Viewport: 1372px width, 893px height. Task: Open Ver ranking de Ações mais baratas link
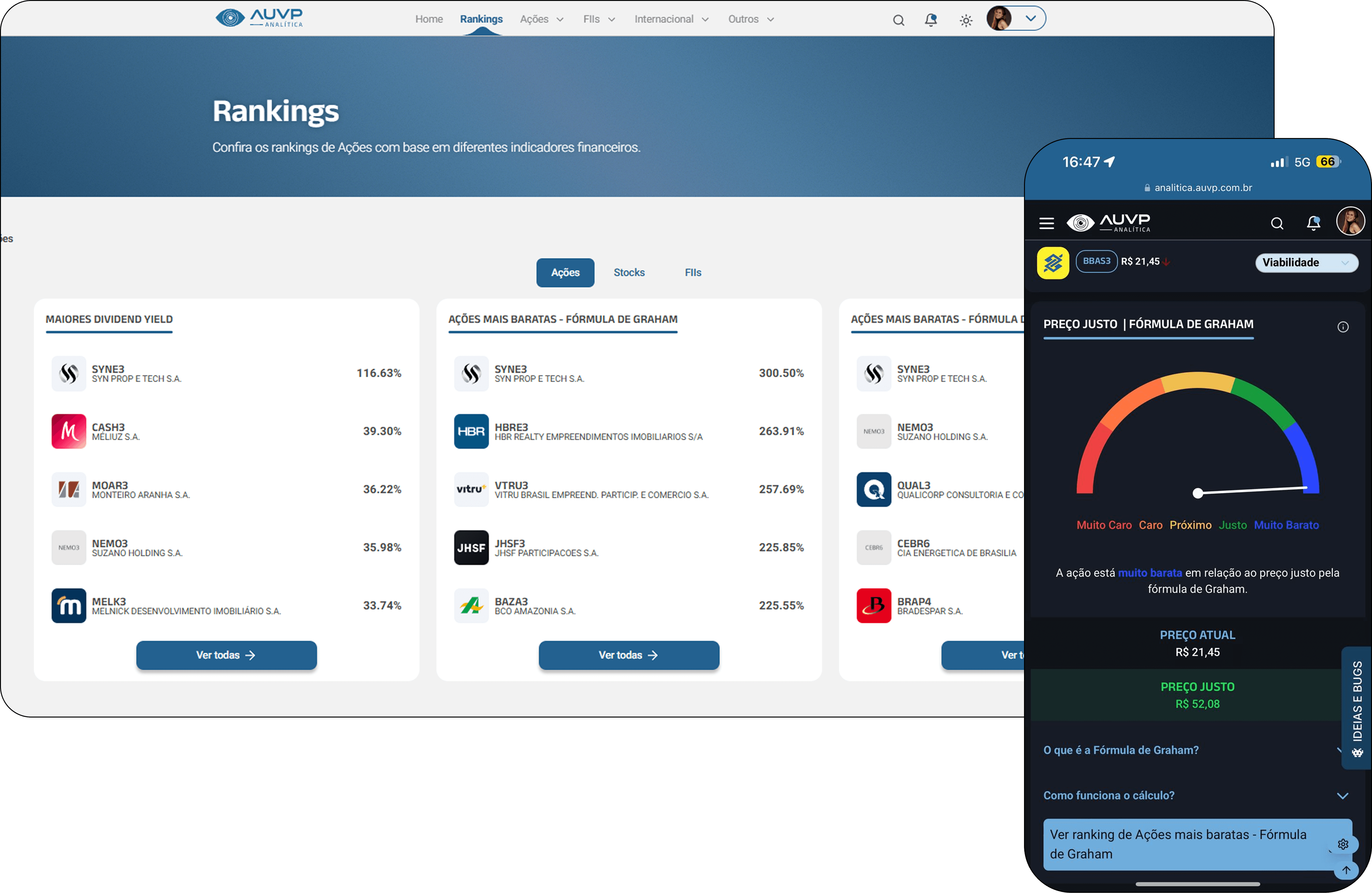[x=1197, y=845]
